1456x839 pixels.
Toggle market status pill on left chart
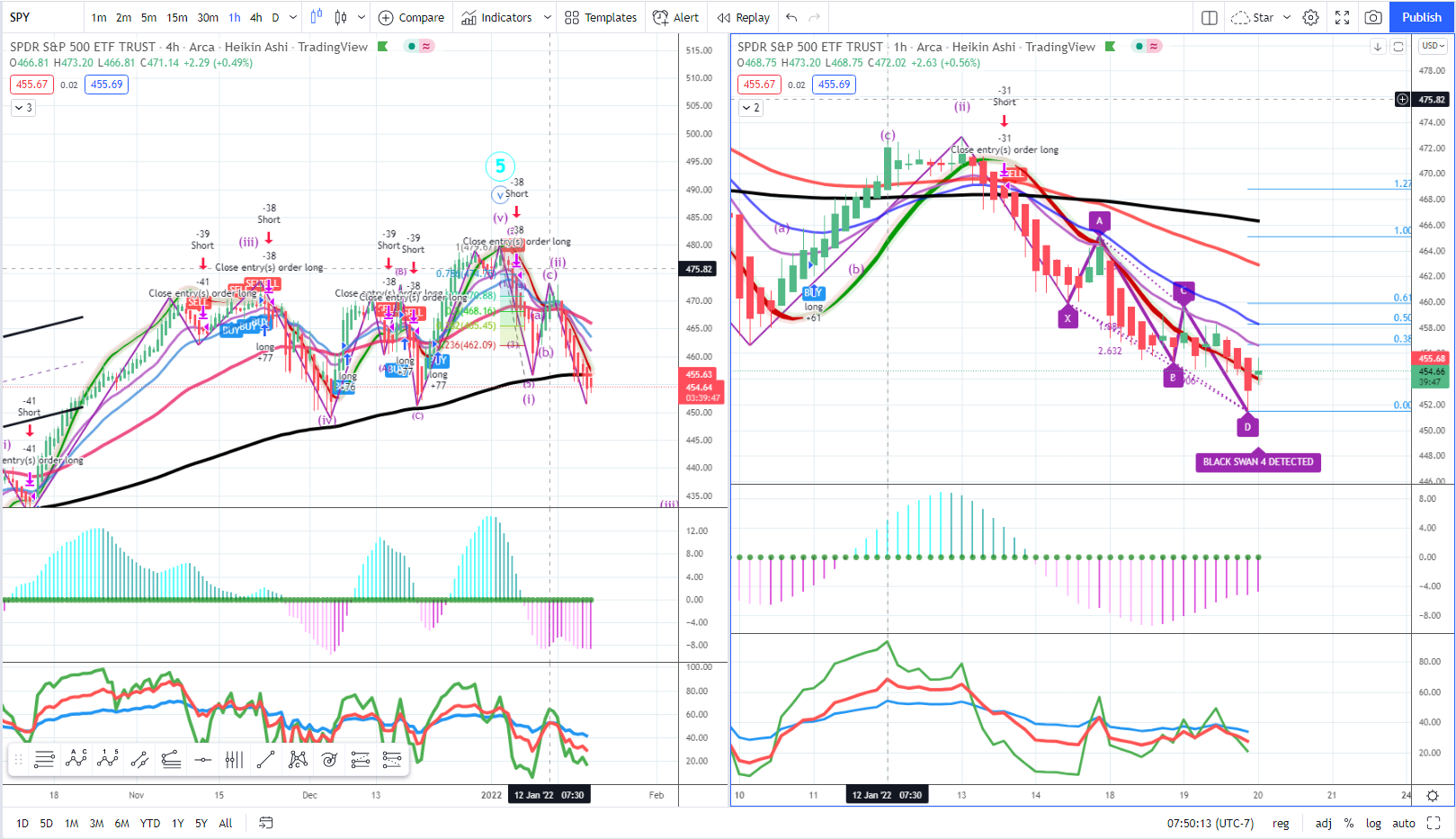pos(419,47)
